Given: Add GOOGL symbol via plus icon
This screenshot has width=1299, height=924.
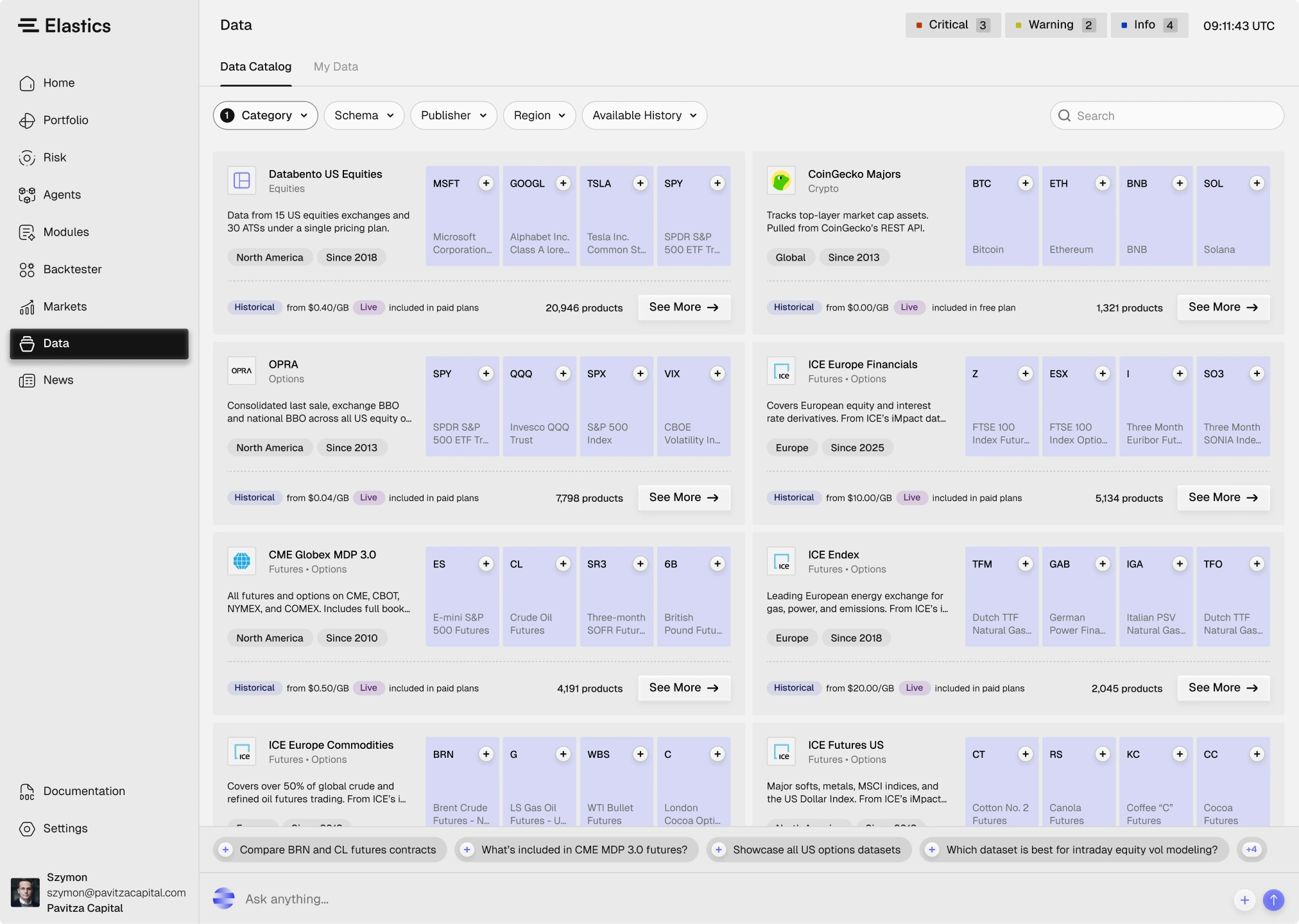Looking at the screenshot, I should 563,184.
